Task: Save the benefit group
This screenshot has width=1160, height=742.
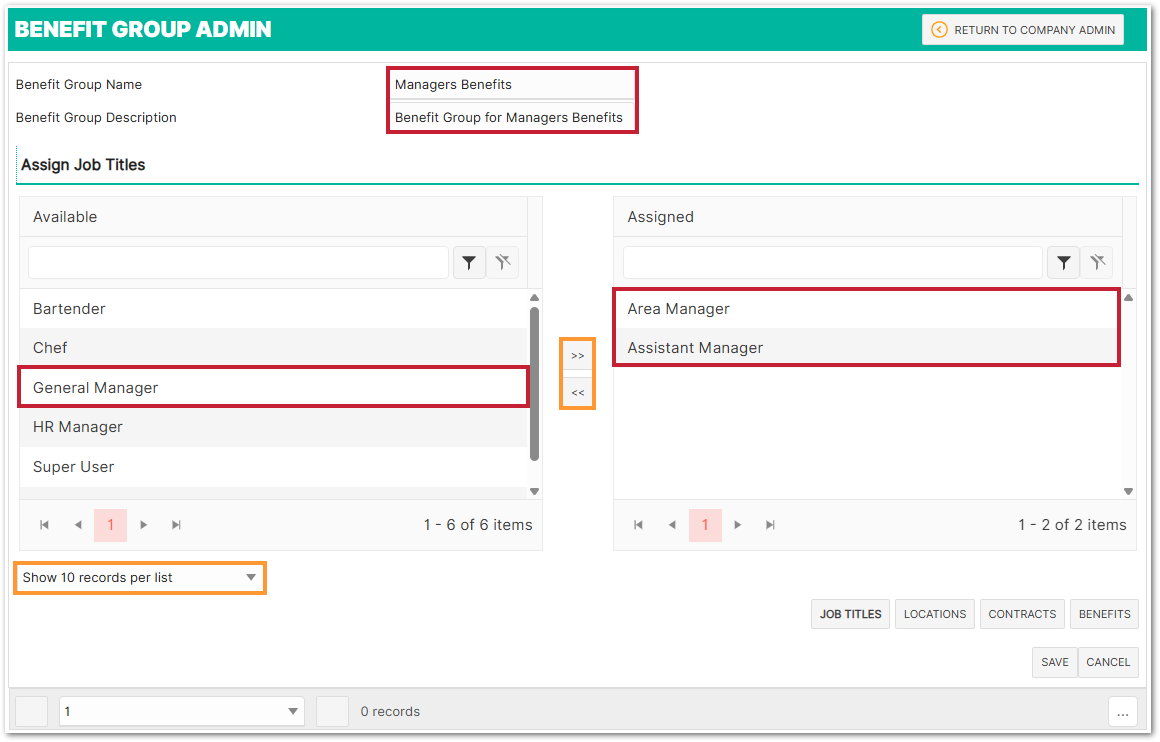Action: coord(1054,662)
